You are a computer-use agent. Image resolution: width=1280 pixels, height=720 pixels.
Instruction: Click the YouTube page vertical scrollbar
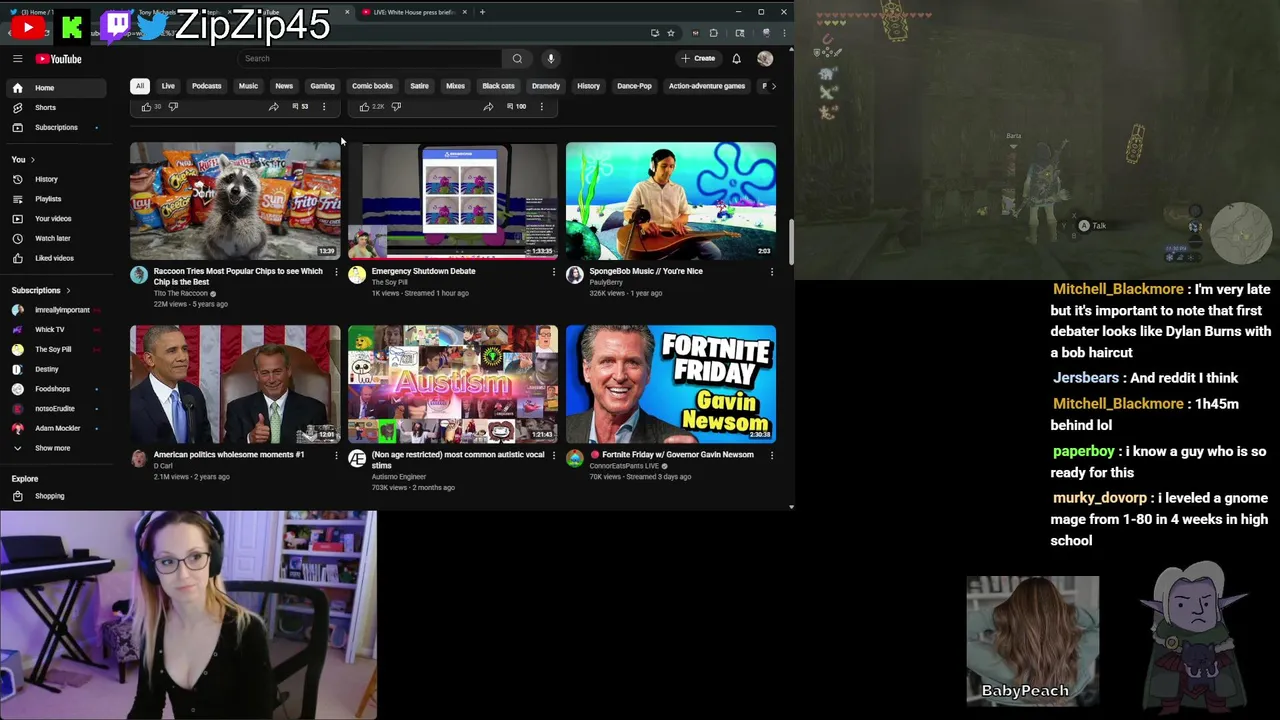791,240
